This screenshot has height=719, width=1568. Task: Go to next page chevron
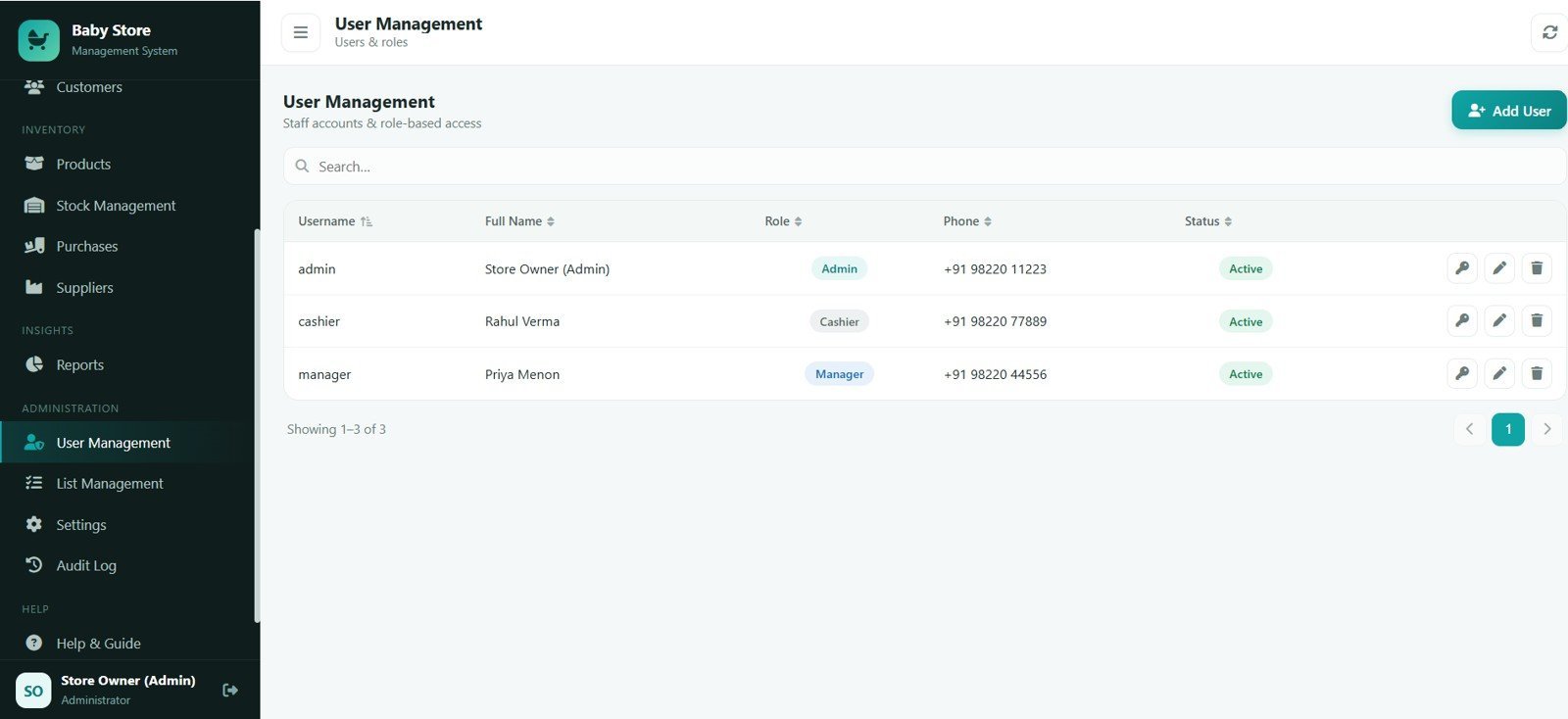click(x=1547, y=429)
